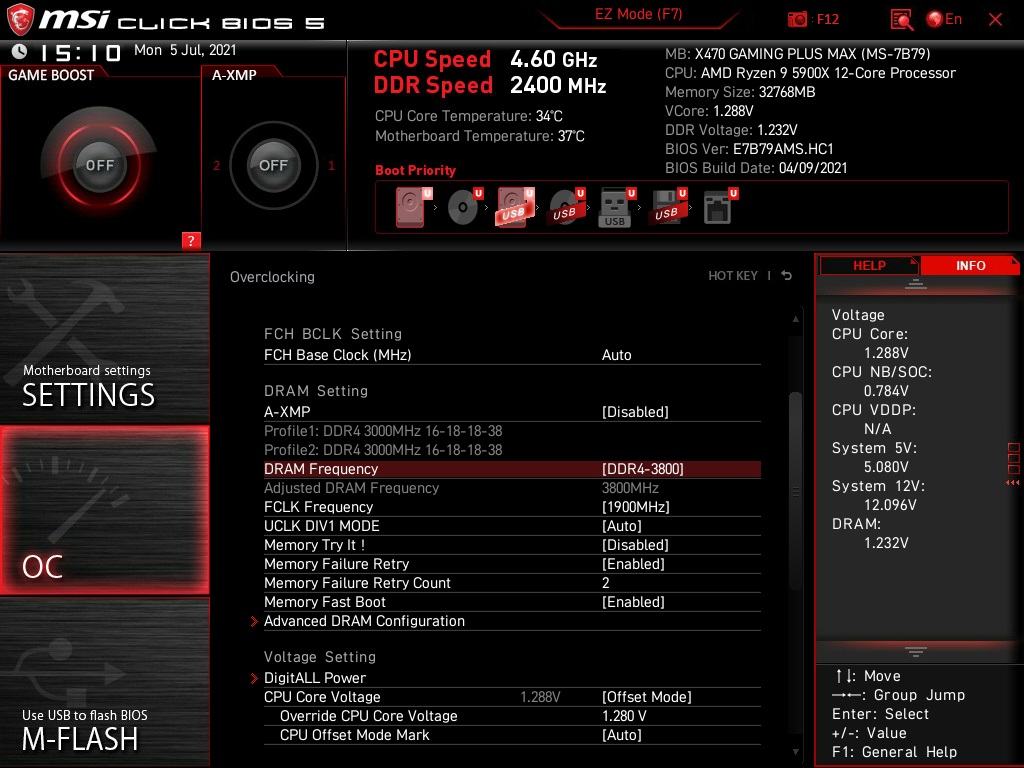Click the info panel top collapse handle
Screen dimensions: 1024x768
click(916, 283)
